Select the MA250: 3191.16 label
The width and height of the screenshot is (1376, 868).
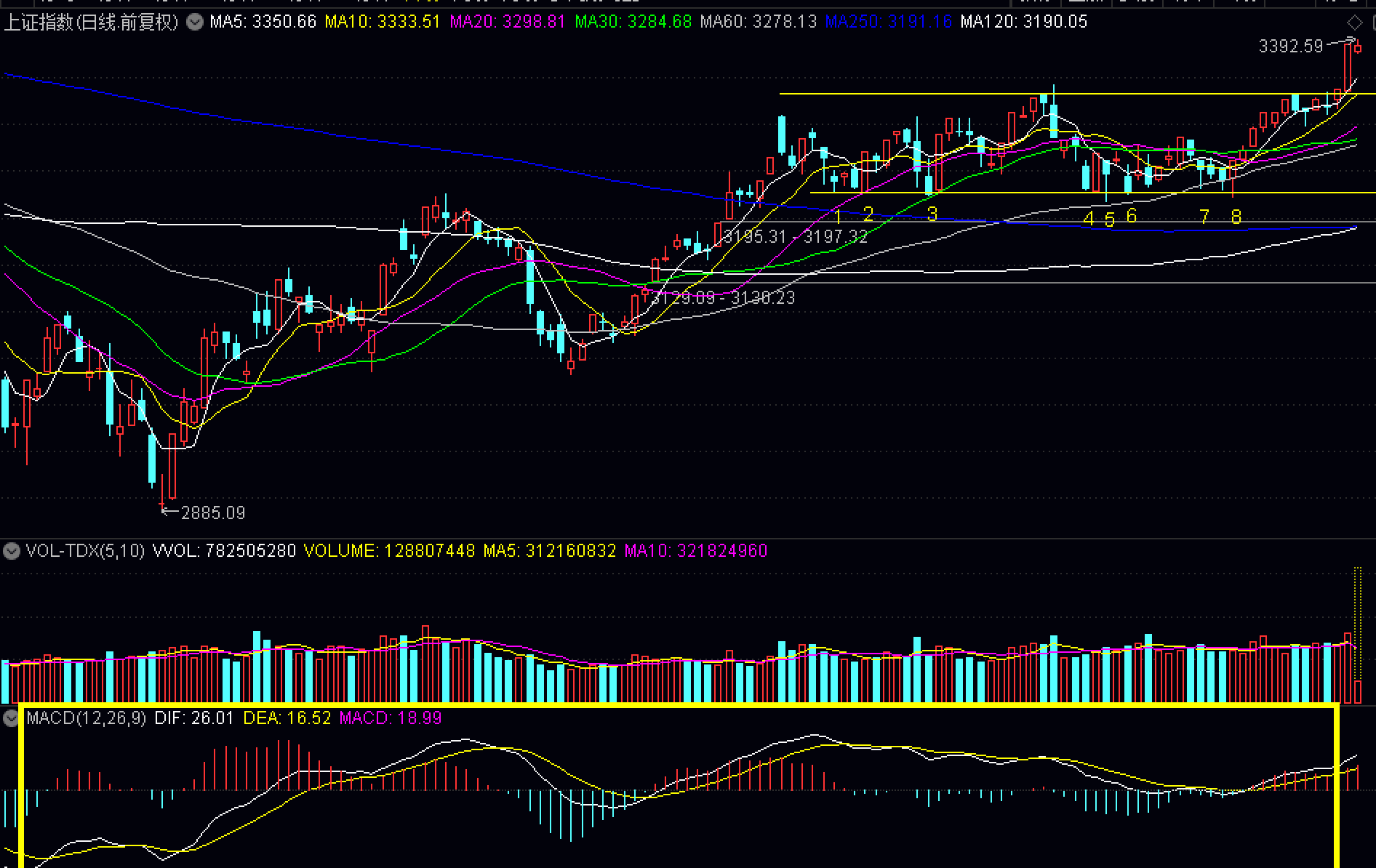888,22
